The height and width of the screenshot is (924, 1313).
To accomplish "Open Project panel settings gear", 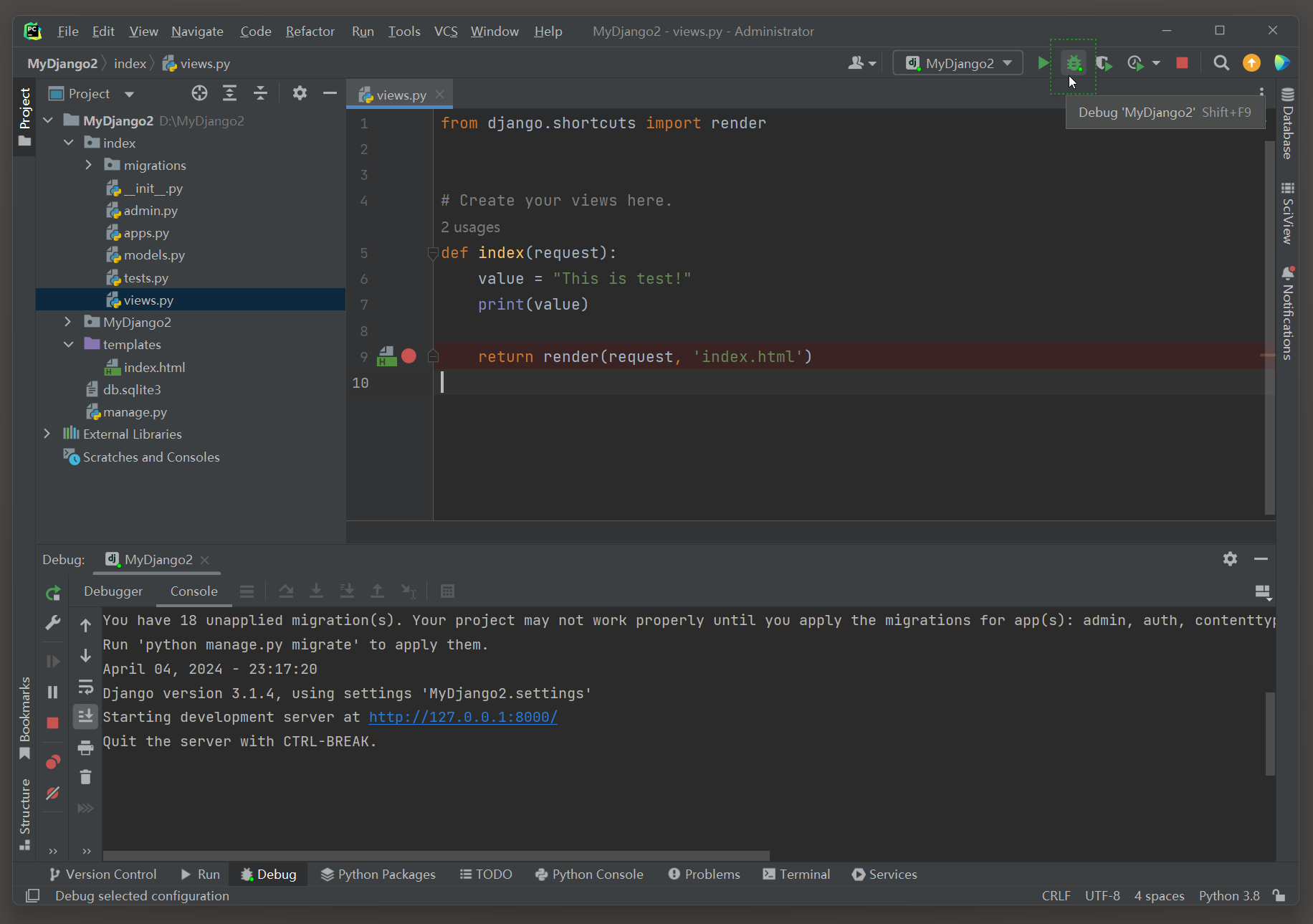I will click(300, 93).
